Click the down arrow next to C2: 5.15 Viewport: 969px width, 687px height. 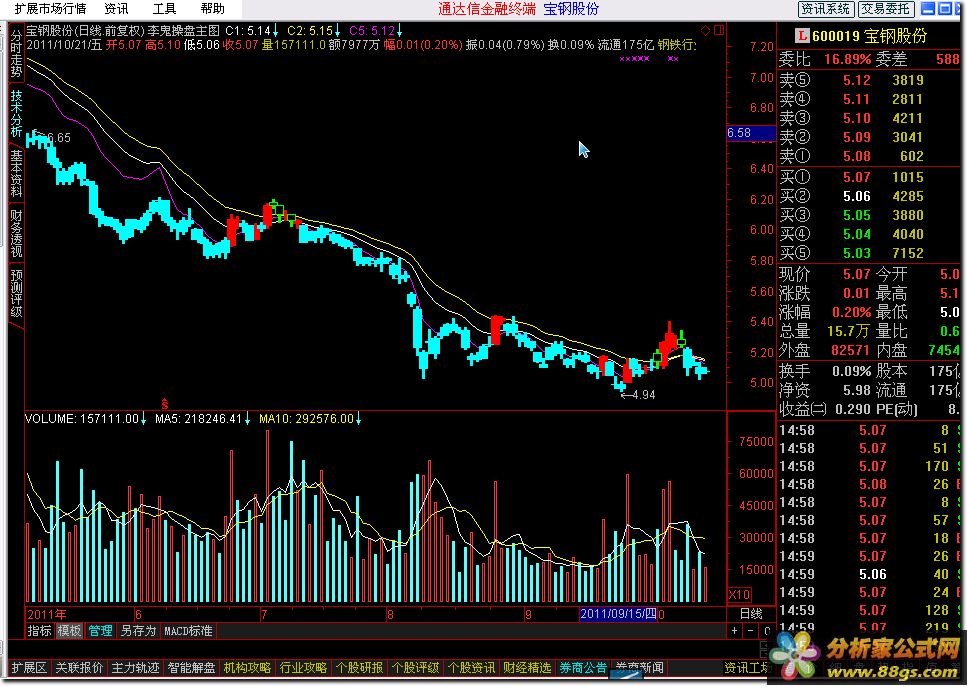[x=337, y=30]
